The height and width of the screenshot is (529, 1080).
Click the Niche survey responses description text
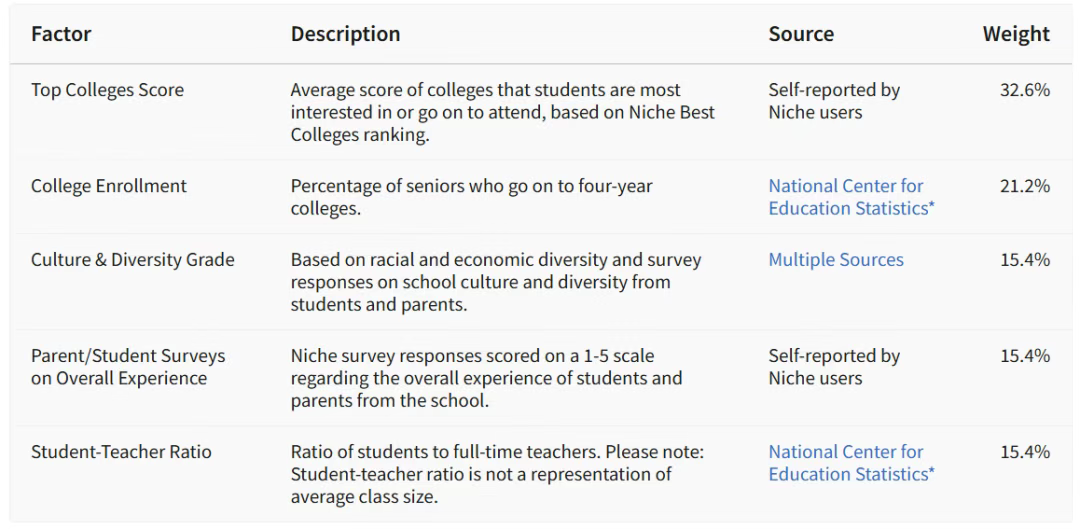486,378
